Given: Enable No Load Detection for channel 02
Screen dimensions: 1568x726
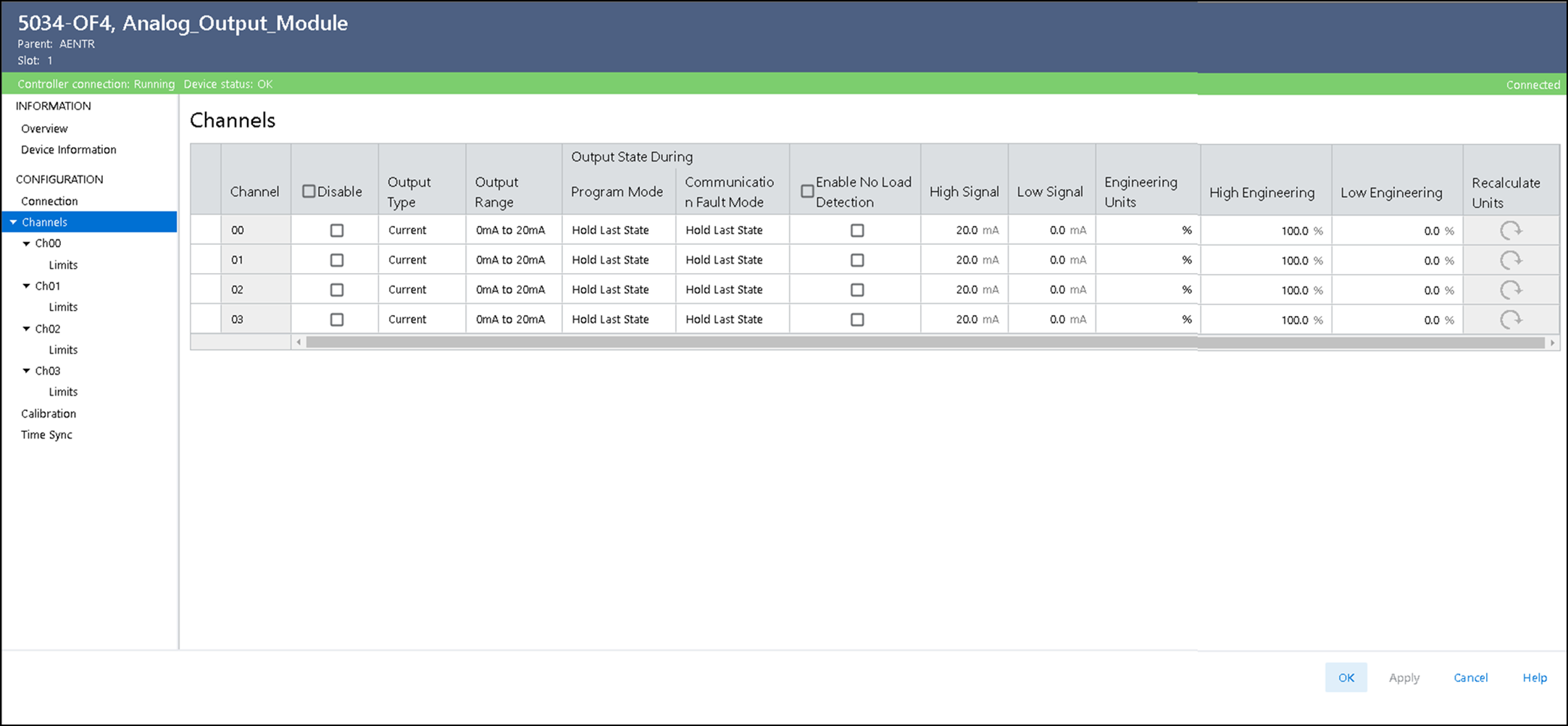Looking at the screenshot, I should point(857,290).
